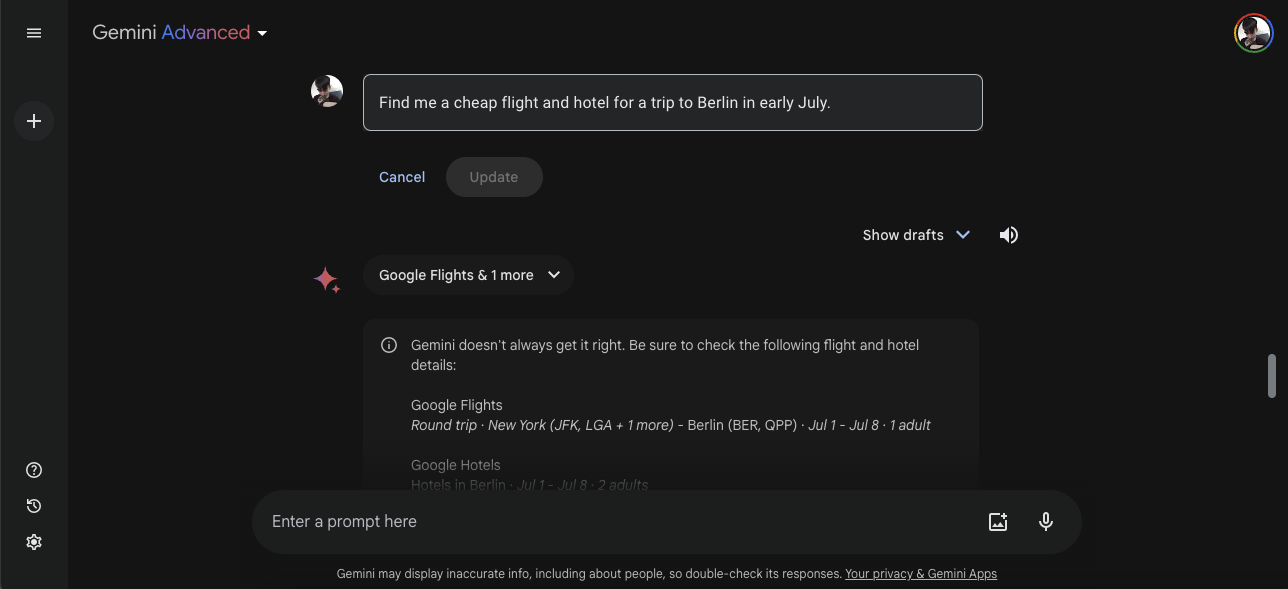Open the hamburger main menu

[34, 33]
